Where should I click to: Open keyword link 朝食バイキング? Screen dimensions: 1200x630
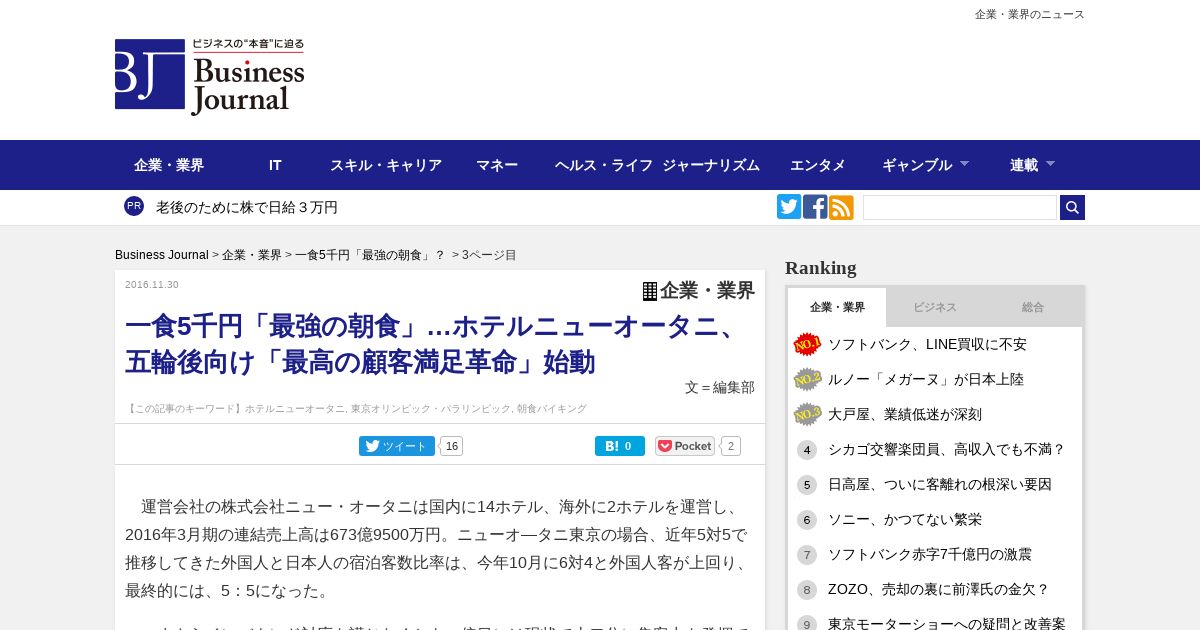coord(551,409)
